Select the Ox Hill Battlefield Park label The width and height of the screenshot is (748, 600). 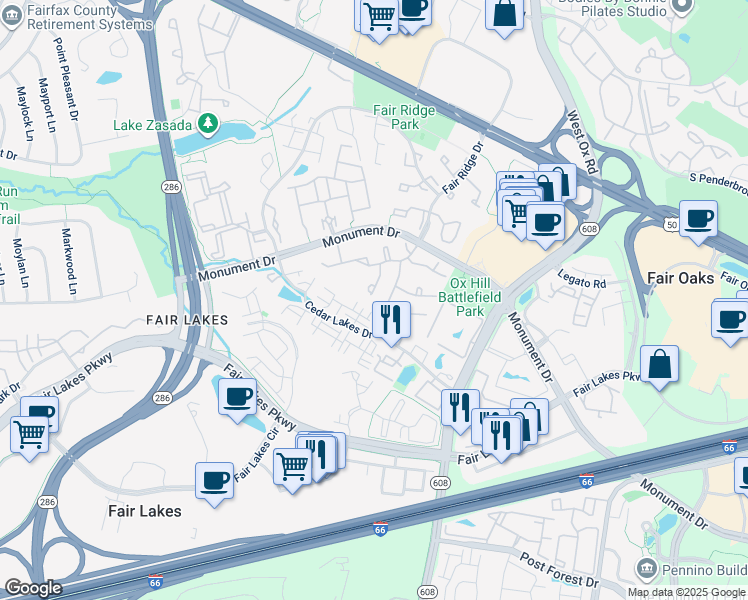point(463,297)
